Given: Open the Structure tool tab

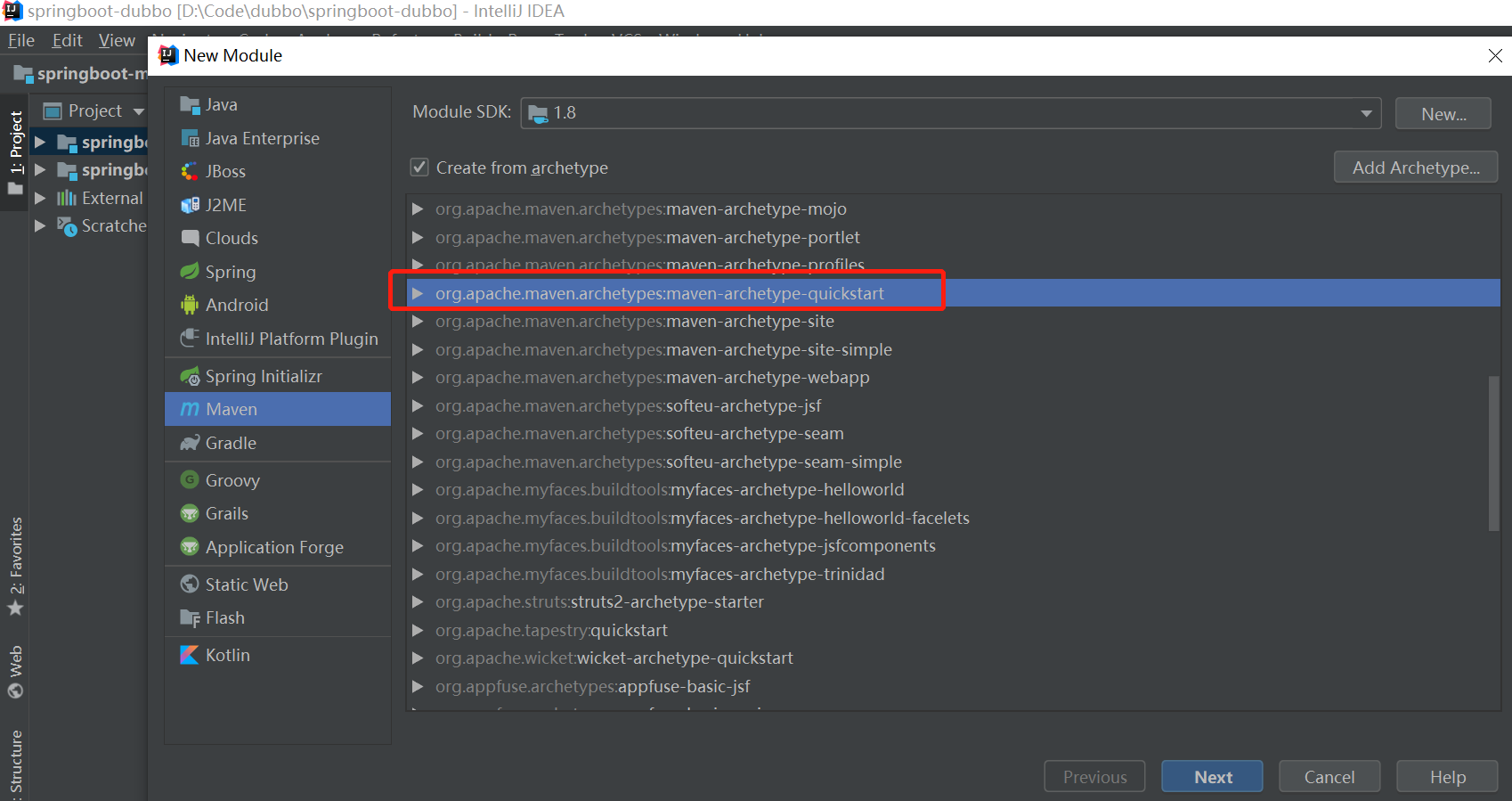Looking at the screenshot, I should [15, 763].
